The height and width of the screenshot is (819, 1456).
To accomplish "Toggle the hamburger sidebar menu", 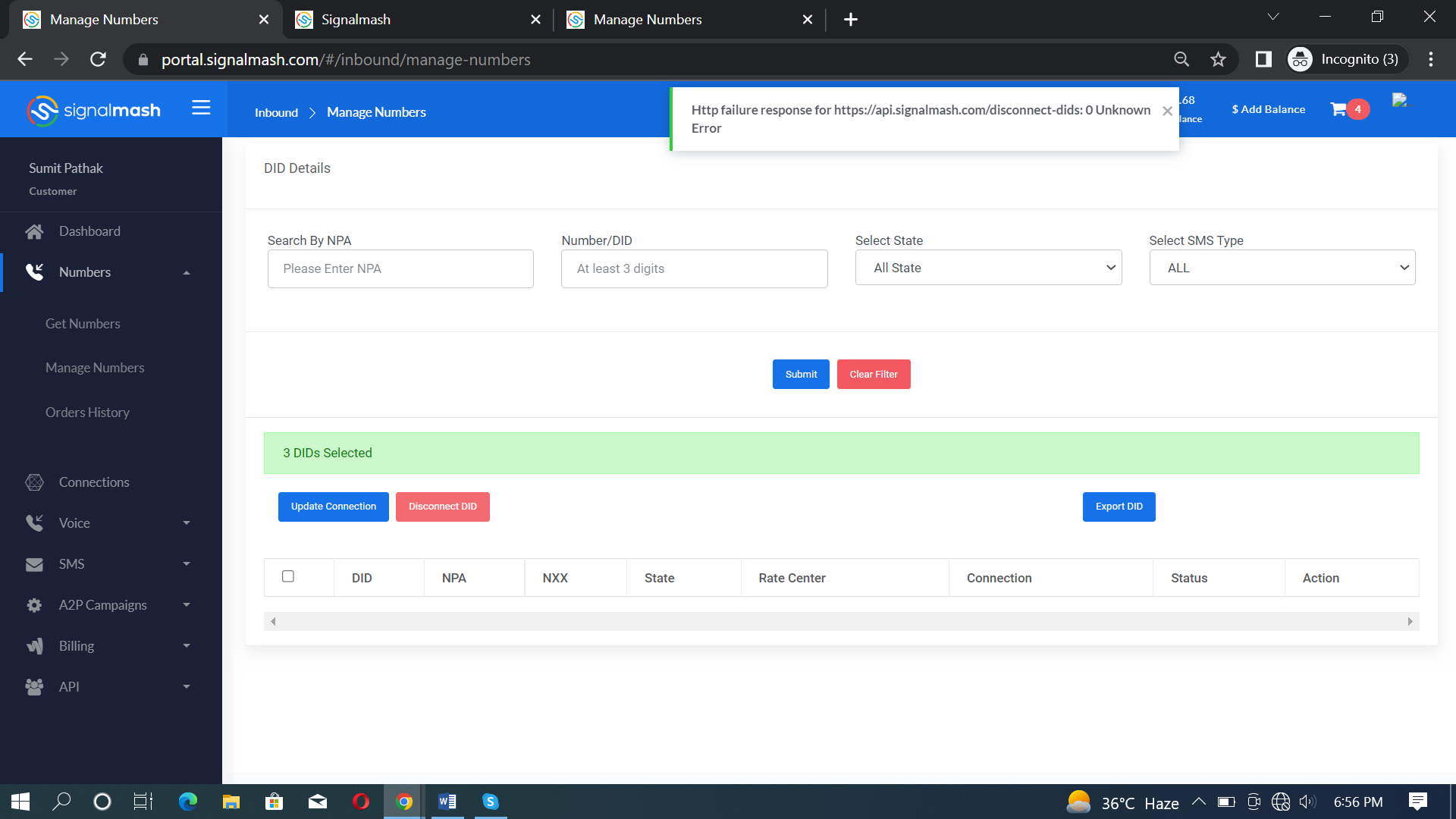I will coord(201,108).
